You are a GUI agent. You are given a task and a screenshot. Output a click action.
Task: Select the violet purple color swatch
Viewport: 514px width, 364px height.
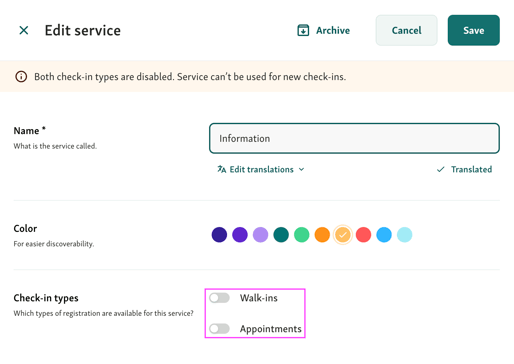pos(240,235)
